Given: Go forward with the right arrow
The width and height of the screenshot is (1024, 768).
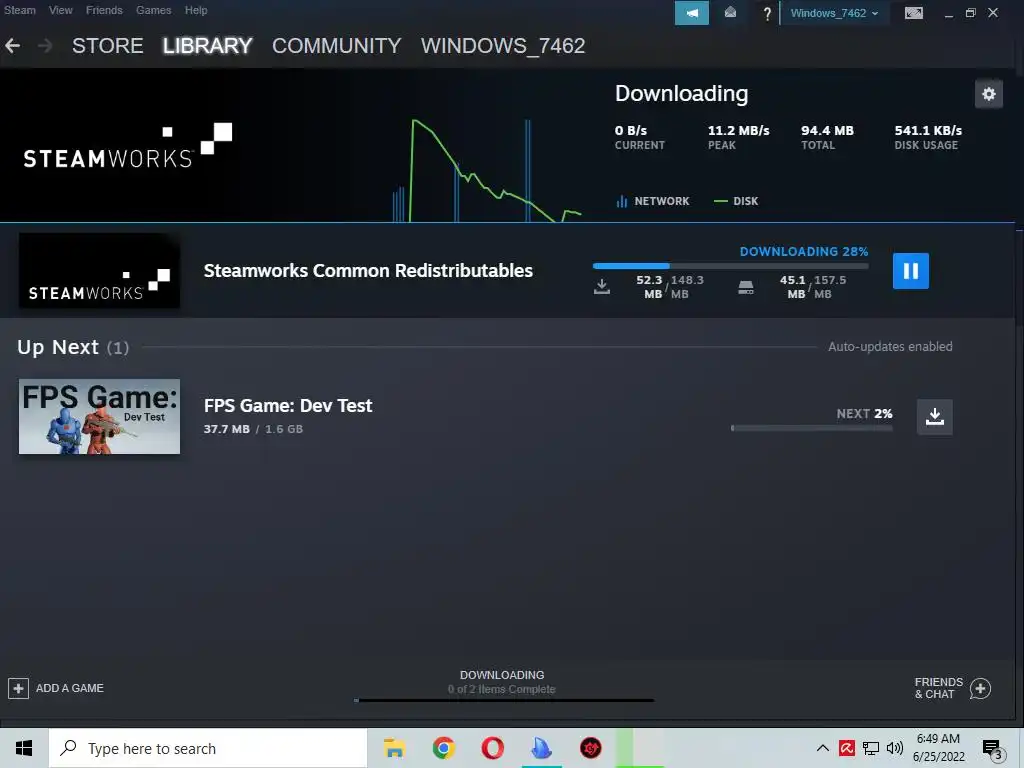Looking at the screenshot, I should (45, 46).
